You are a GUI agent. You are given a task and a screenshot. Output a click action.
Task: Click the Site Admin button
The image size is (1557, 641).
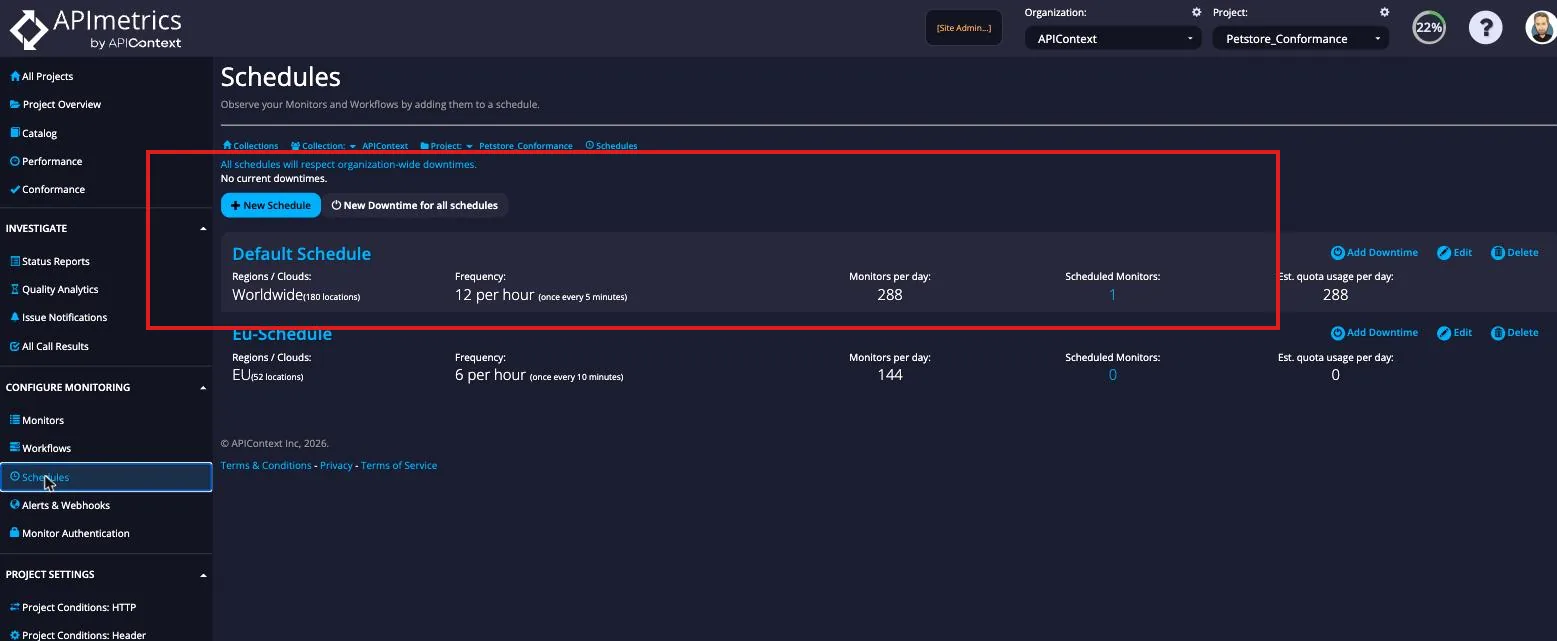click(964, 28)
